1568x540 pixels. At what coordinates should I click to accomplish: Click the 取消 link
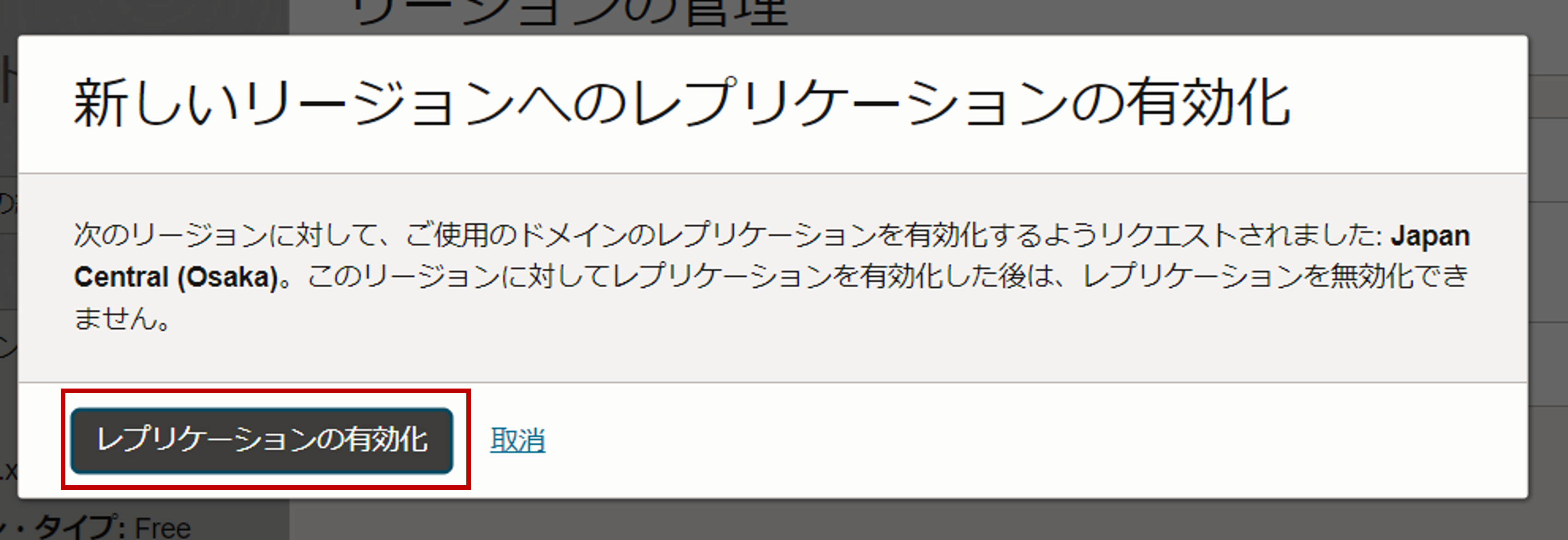point(517,440)
